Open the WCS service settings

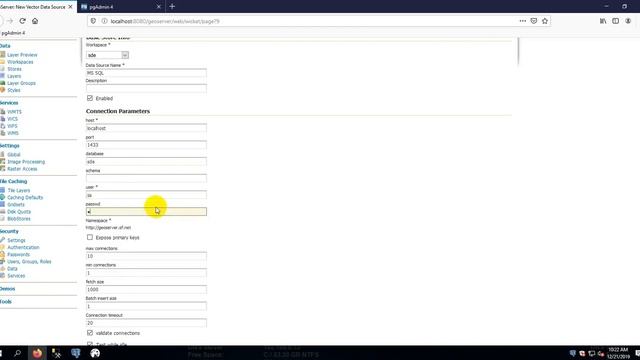click(x=12, y=119)
